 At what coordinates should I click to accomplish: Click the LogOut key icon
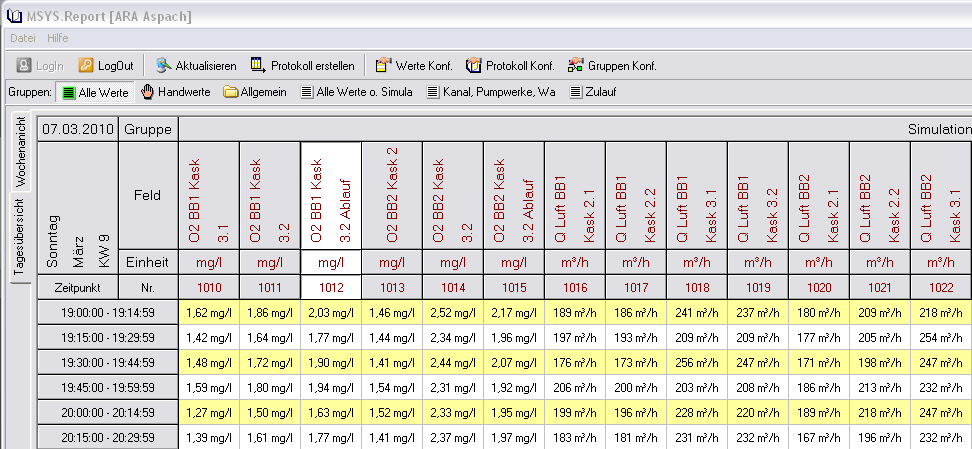87,66
